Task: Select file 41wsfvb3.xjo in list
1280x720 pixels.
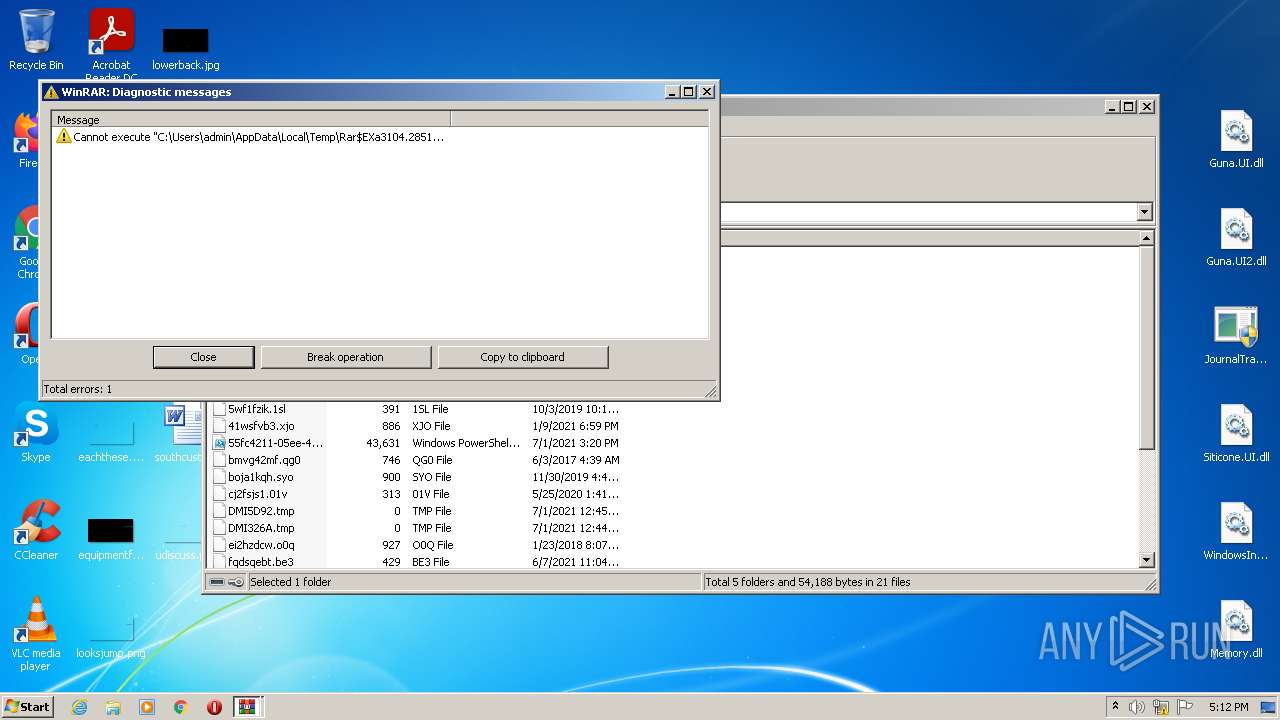Action: coord(261,426)
